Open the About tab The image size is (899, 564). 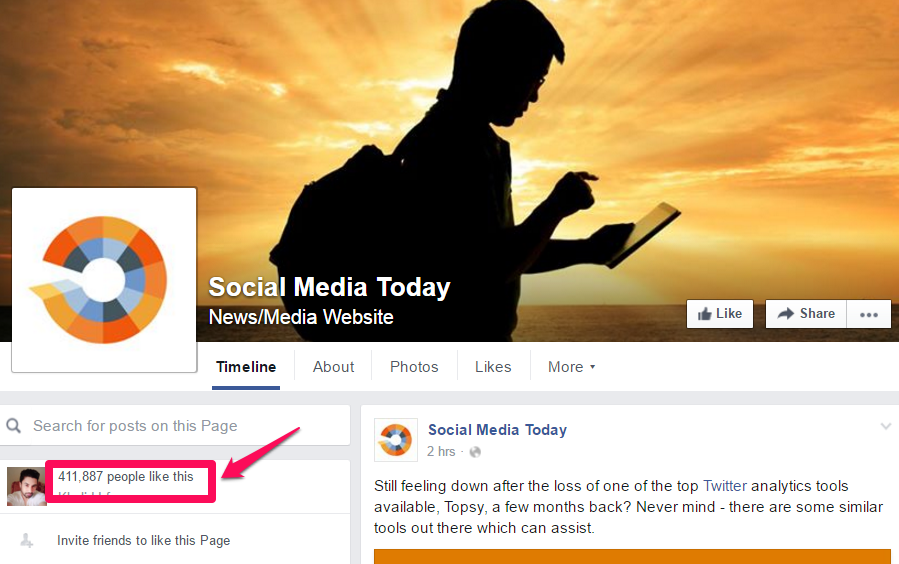(333, 367)
